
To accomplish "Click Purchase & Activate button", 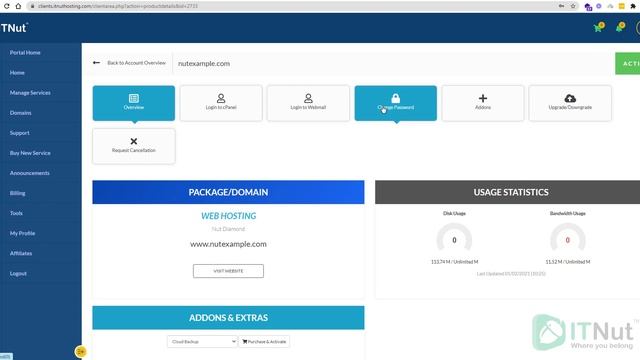I will pyautogui.click(x=264, y=342).
